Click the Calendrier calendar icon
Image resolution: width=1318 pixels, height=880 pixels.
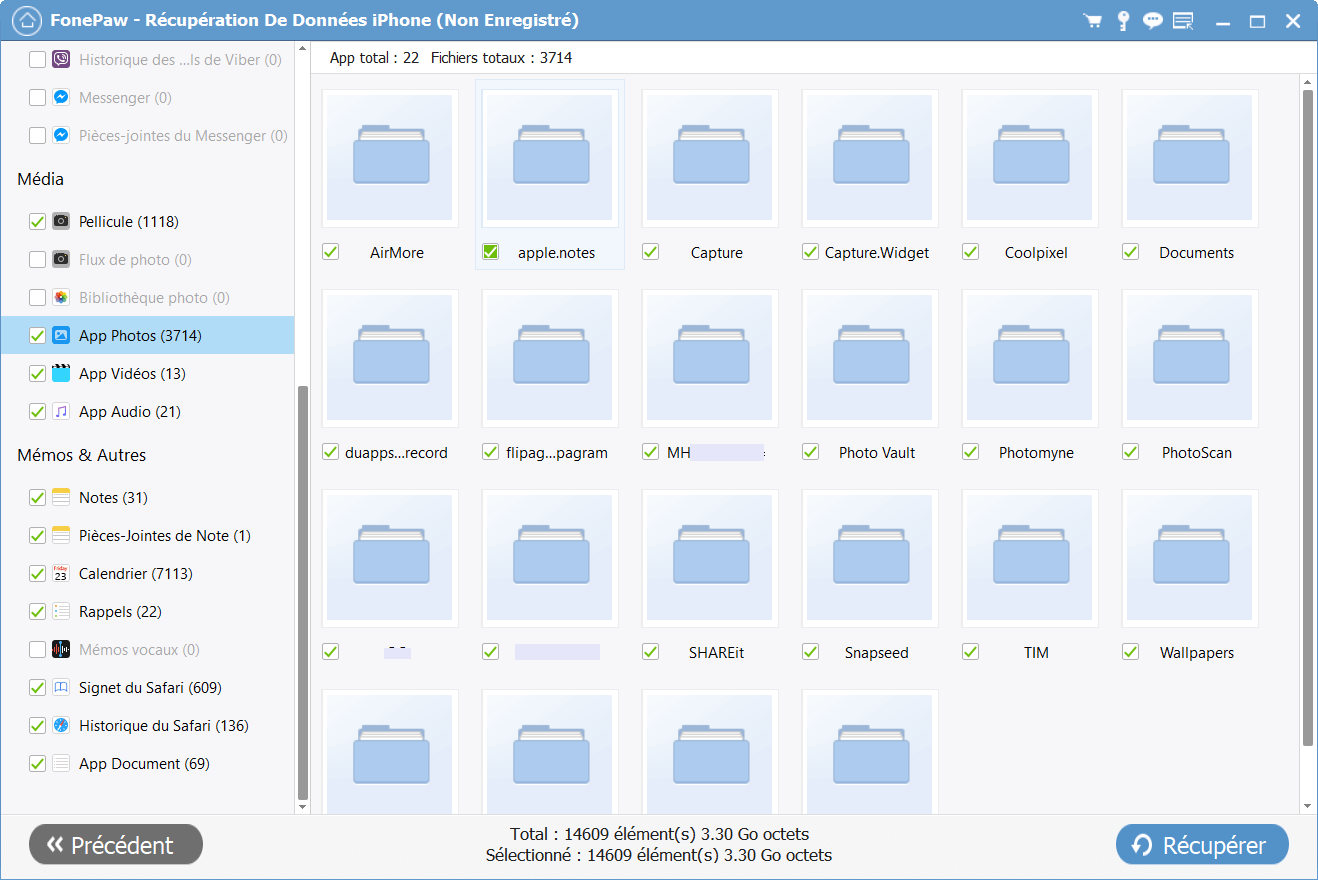click(61, 574)
